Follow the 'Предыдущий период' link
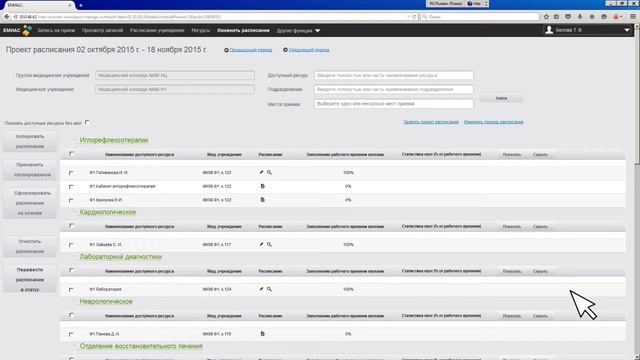640x360 pixels. (x=251, y=50)
